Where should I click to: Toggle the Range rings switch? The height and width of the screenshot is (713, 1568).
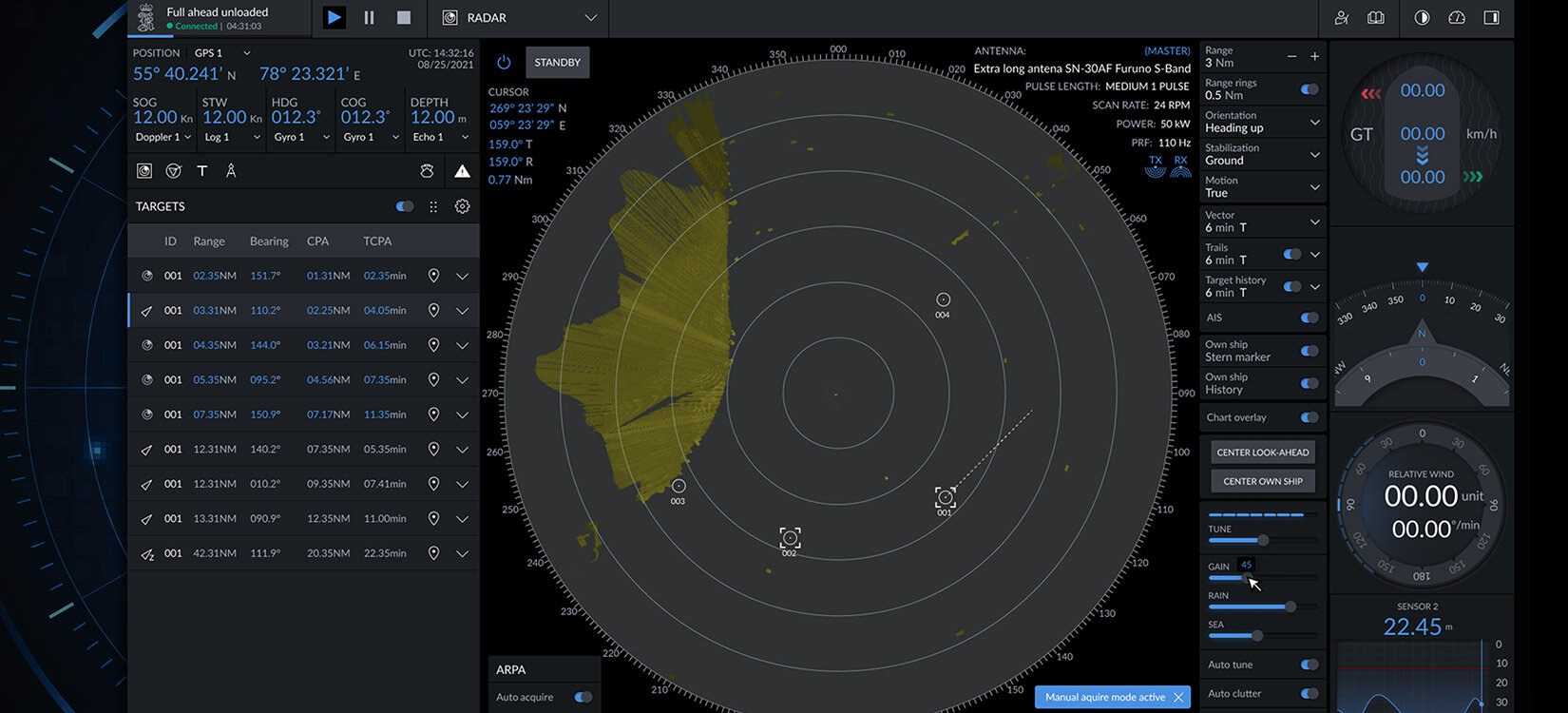point(1309,89)
